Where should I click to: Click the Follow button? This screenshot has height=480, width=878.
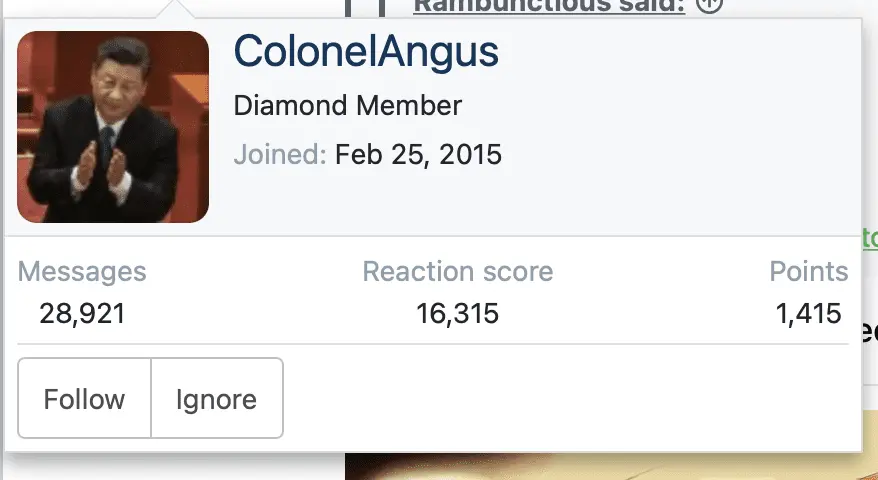tap(85, 398)
